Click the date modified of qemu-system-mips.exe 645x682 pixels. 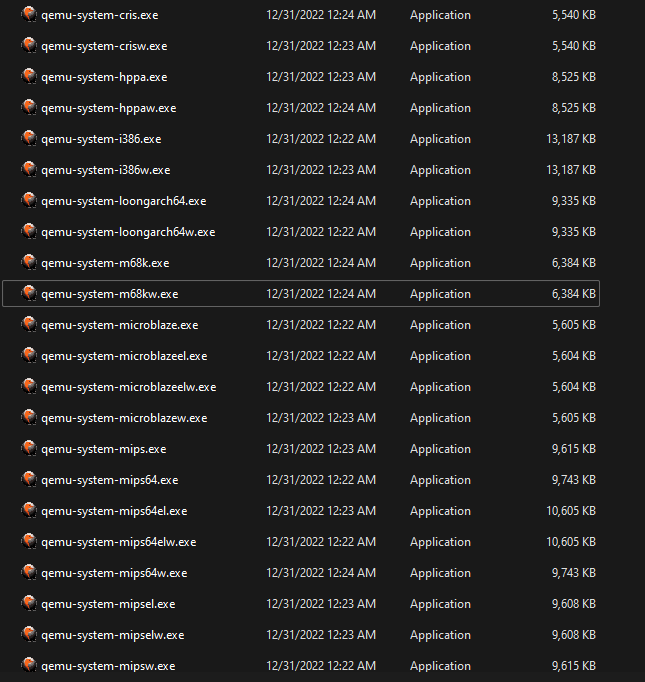tap(321, 449)
